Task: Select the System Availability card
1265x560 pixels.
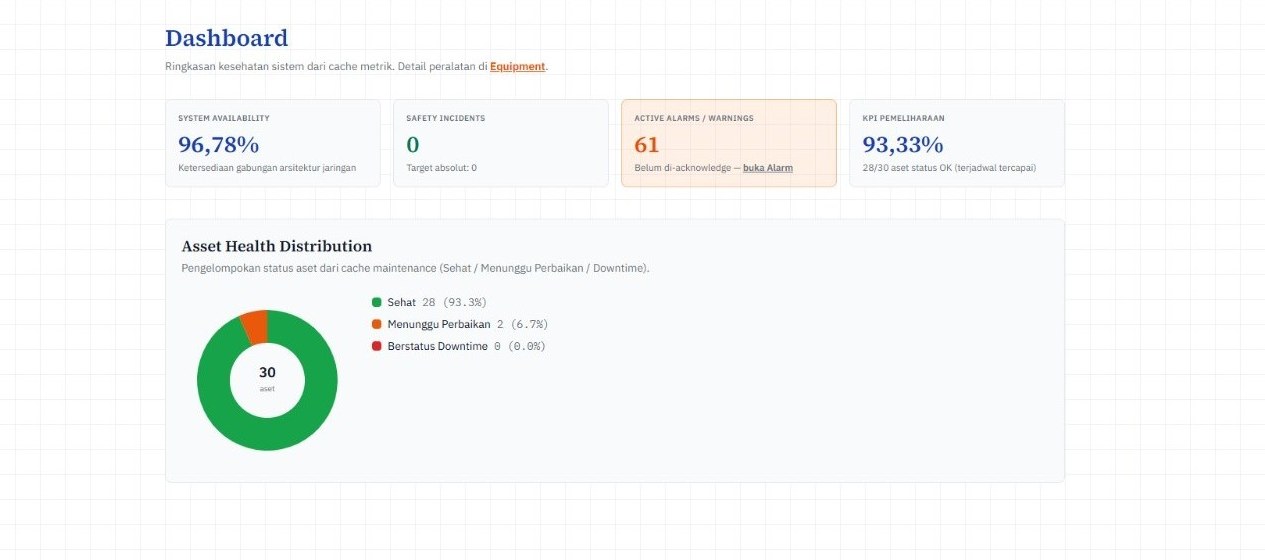Action: (273, 143)
